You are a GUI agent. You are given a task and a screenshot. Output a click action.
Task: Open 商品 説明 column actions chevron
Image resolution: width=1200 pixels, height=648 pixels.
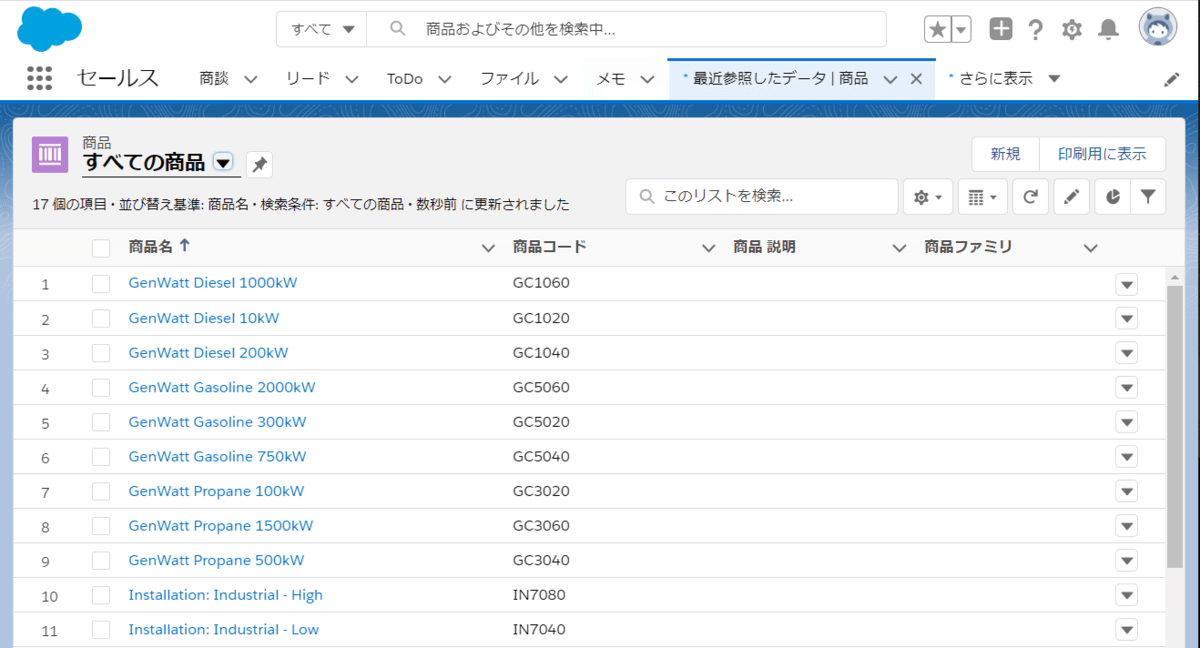tap(900, 248)
